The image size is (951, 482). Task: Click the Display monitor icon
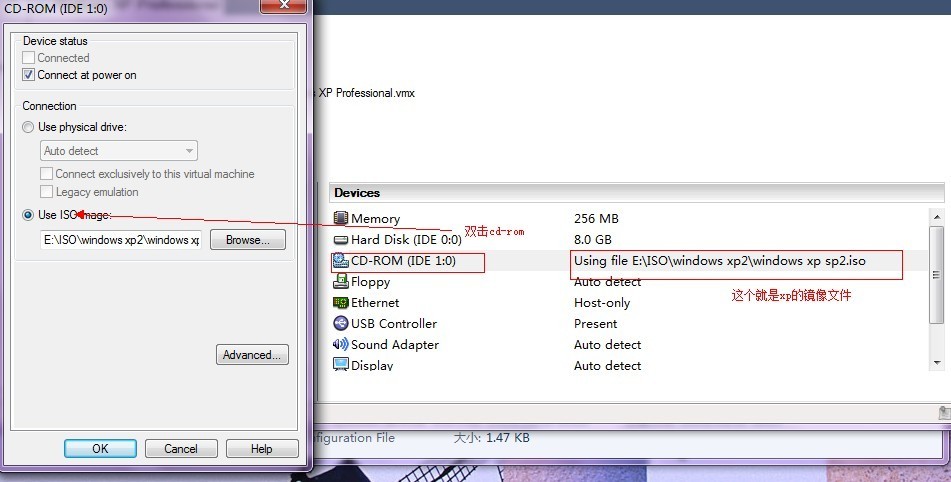pos(340,364)
